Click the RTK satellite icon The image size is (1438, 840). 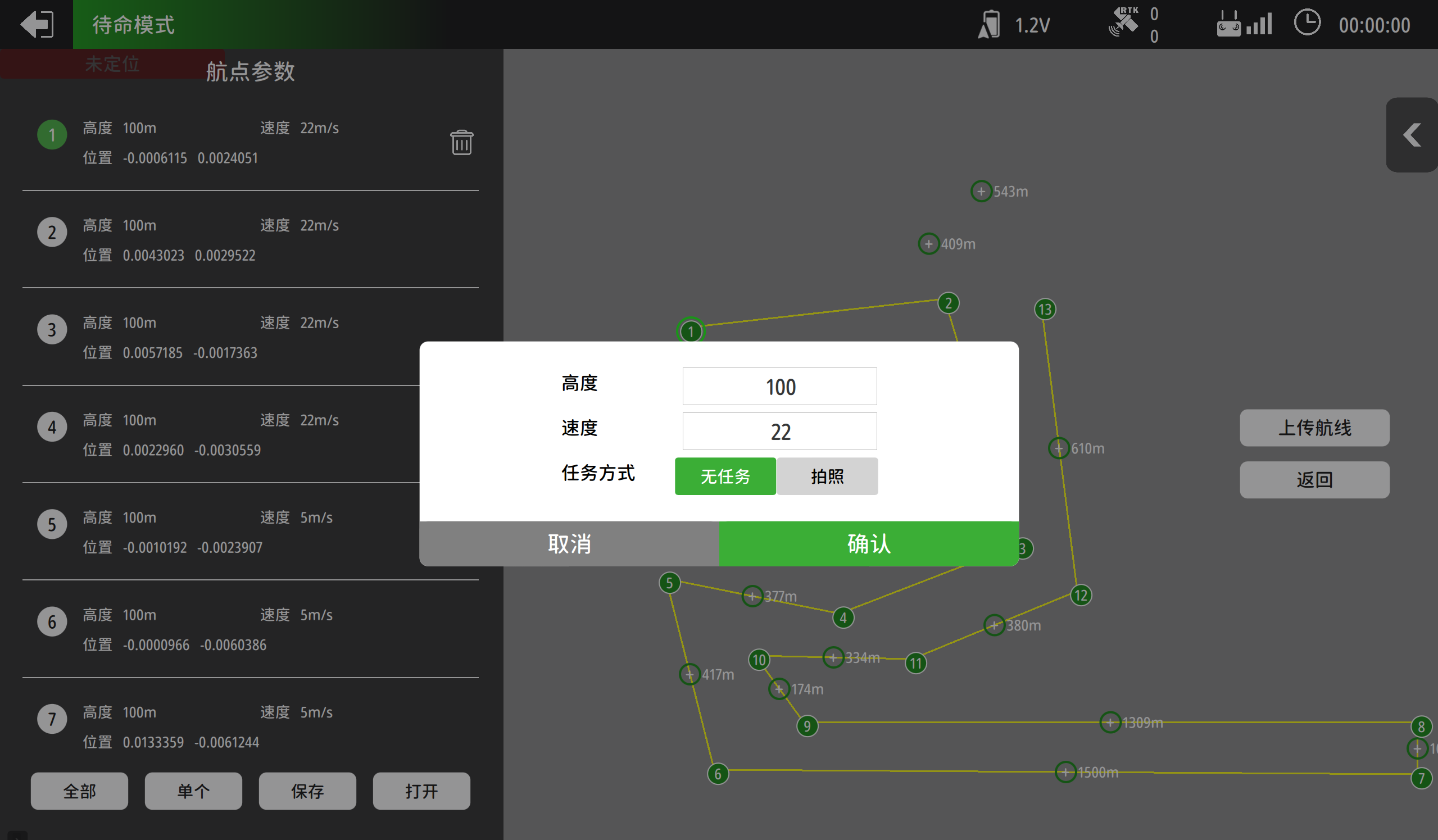pyautogui.click(x=1123, y=23)
